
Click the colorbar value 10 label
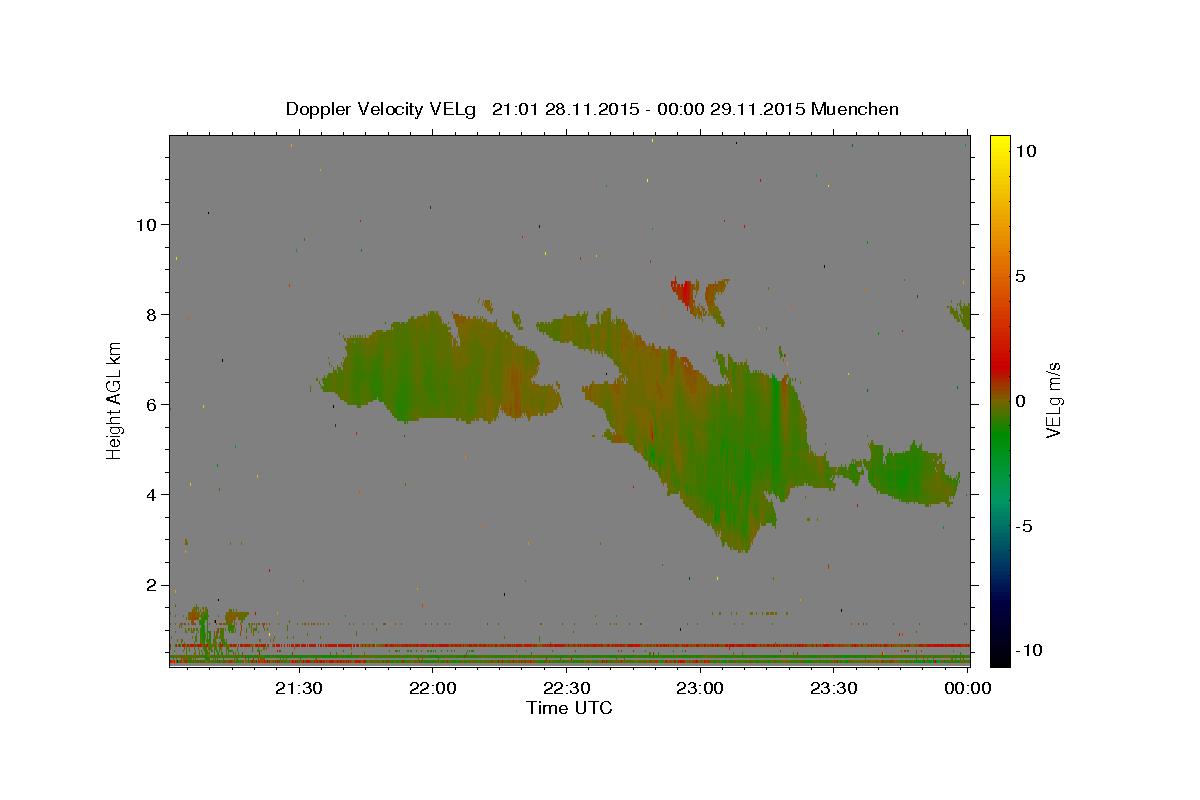pos(1026,151)
